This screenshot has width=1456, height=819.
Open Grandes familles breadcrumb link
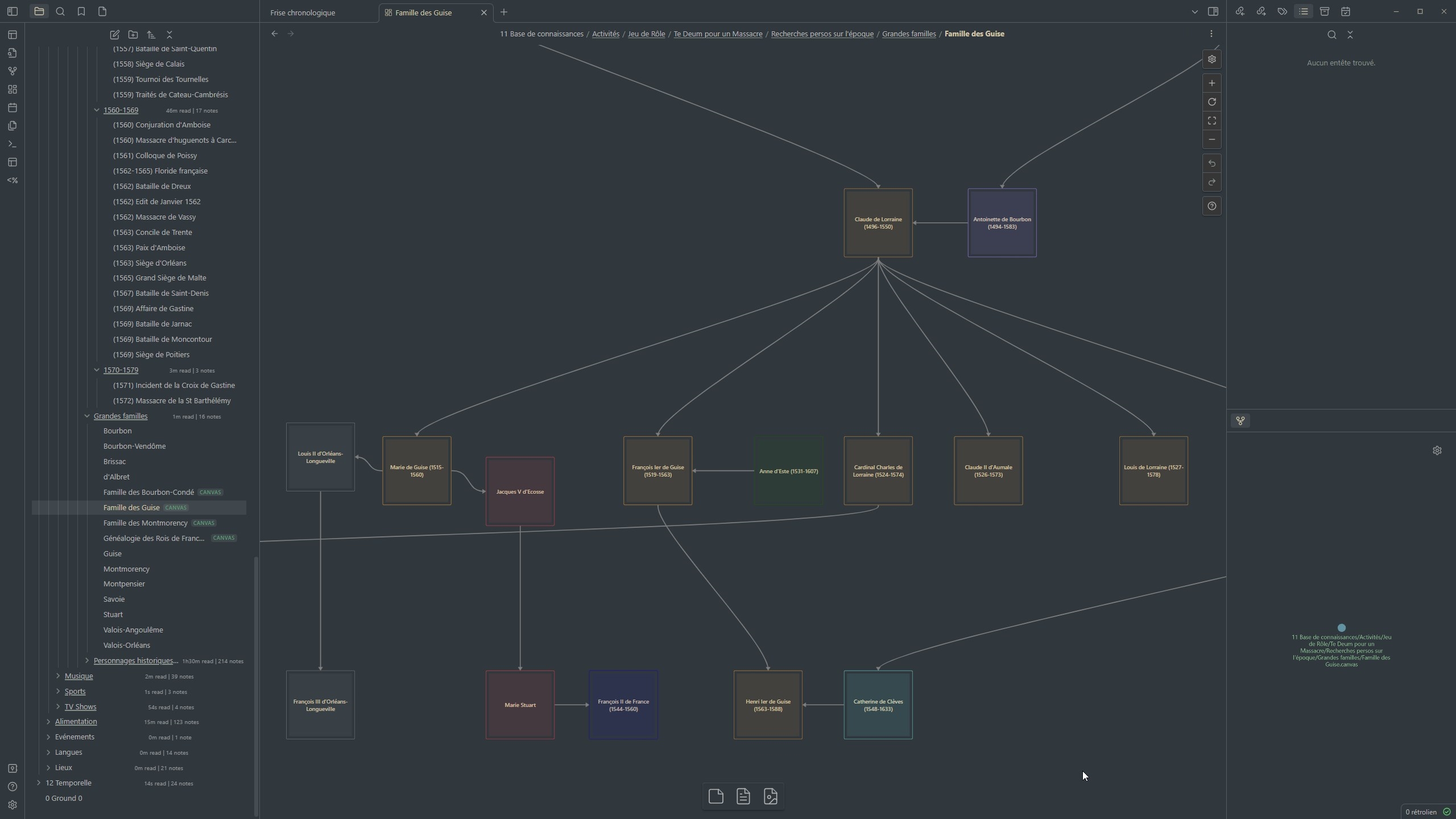click(x=908, y=34)
